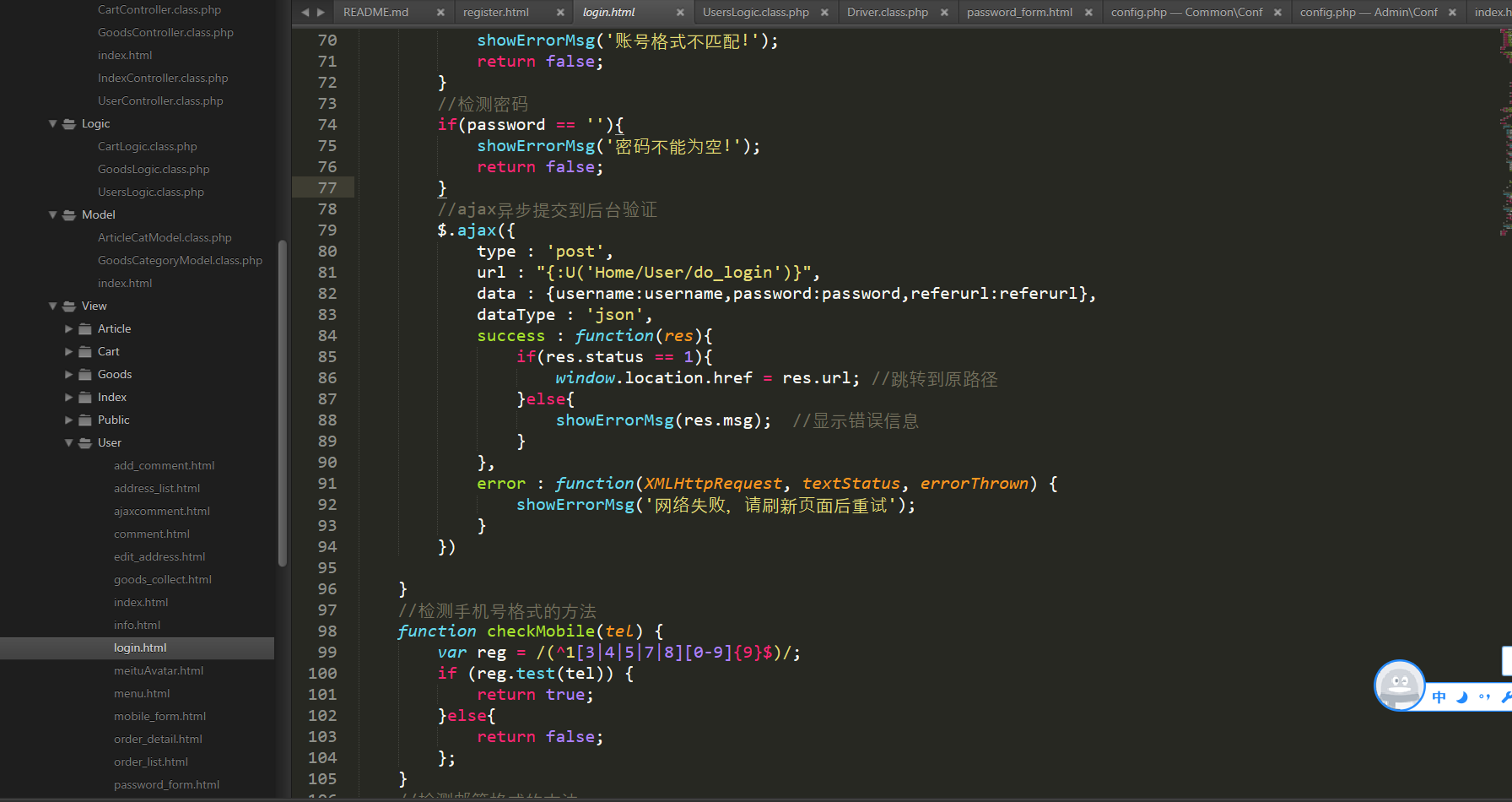Open meituAvatar.html file
The width and height of the screenshot is (1512, 802).
point(159,670)
